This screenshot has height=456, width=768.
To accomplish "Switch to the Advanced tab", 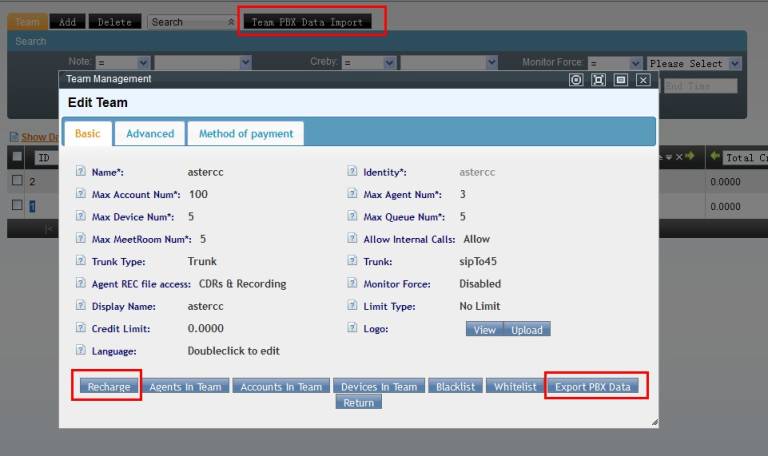I will [x=150, y=133].
